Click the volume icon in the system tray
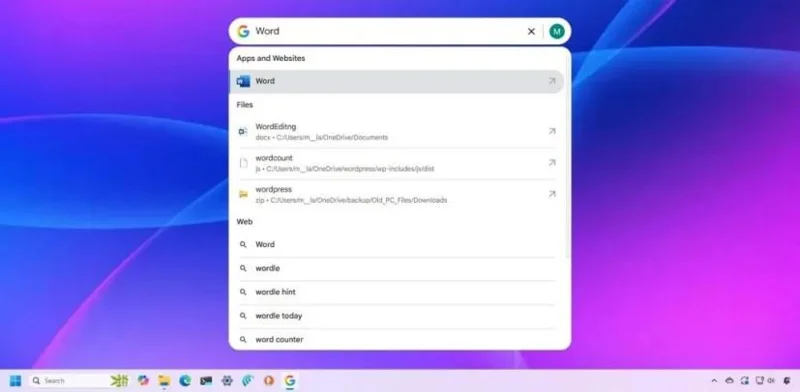Viewport: 800px width, 392px height. (x=770, y=381)
